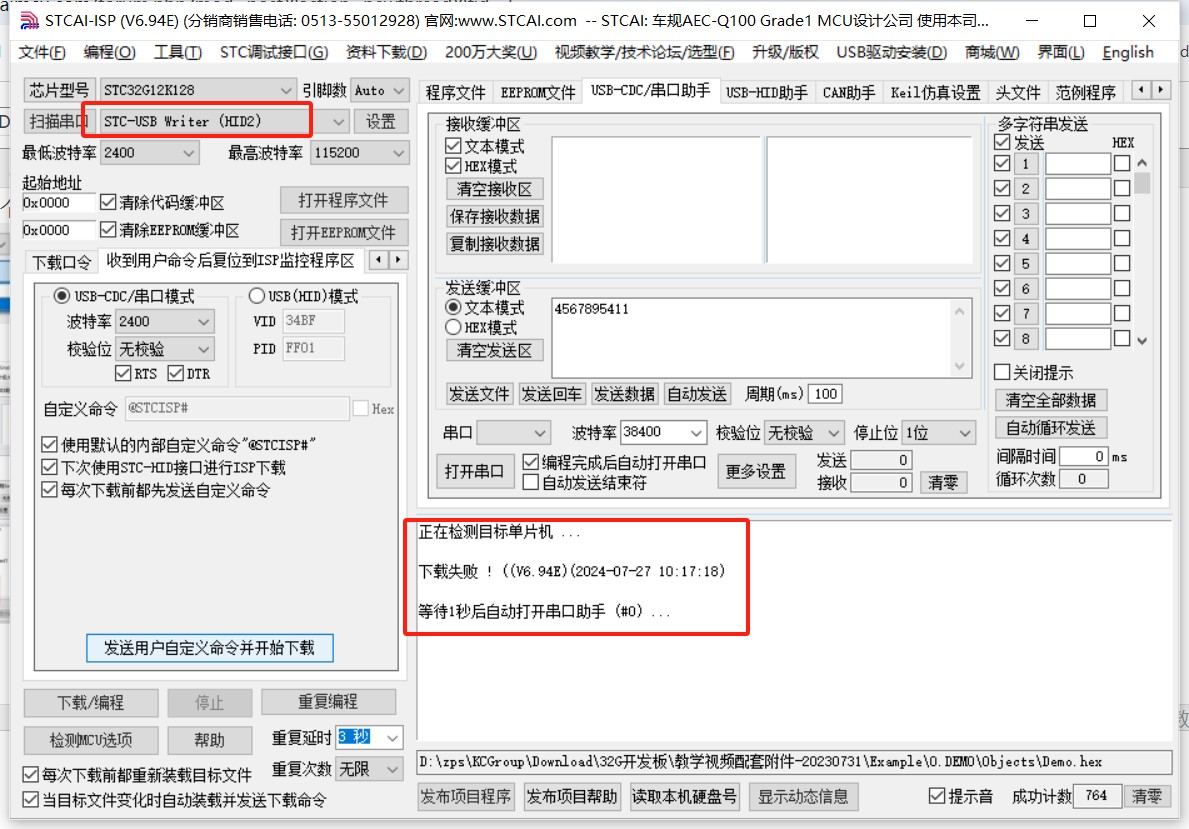The image size is (1189, 829).
Task: Toggle the 提示音 checkbox
Action: (936, 796)
